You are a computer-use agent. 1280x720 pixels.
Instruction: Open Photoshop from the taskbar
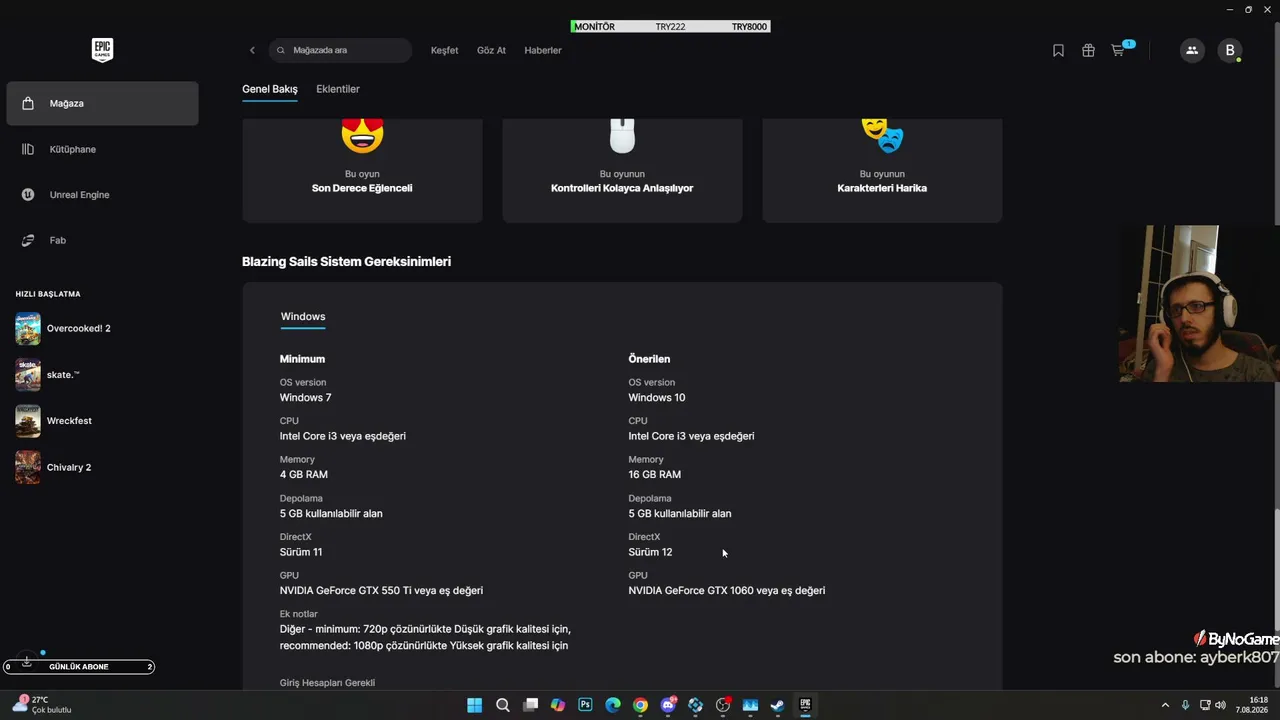(585, 705)
